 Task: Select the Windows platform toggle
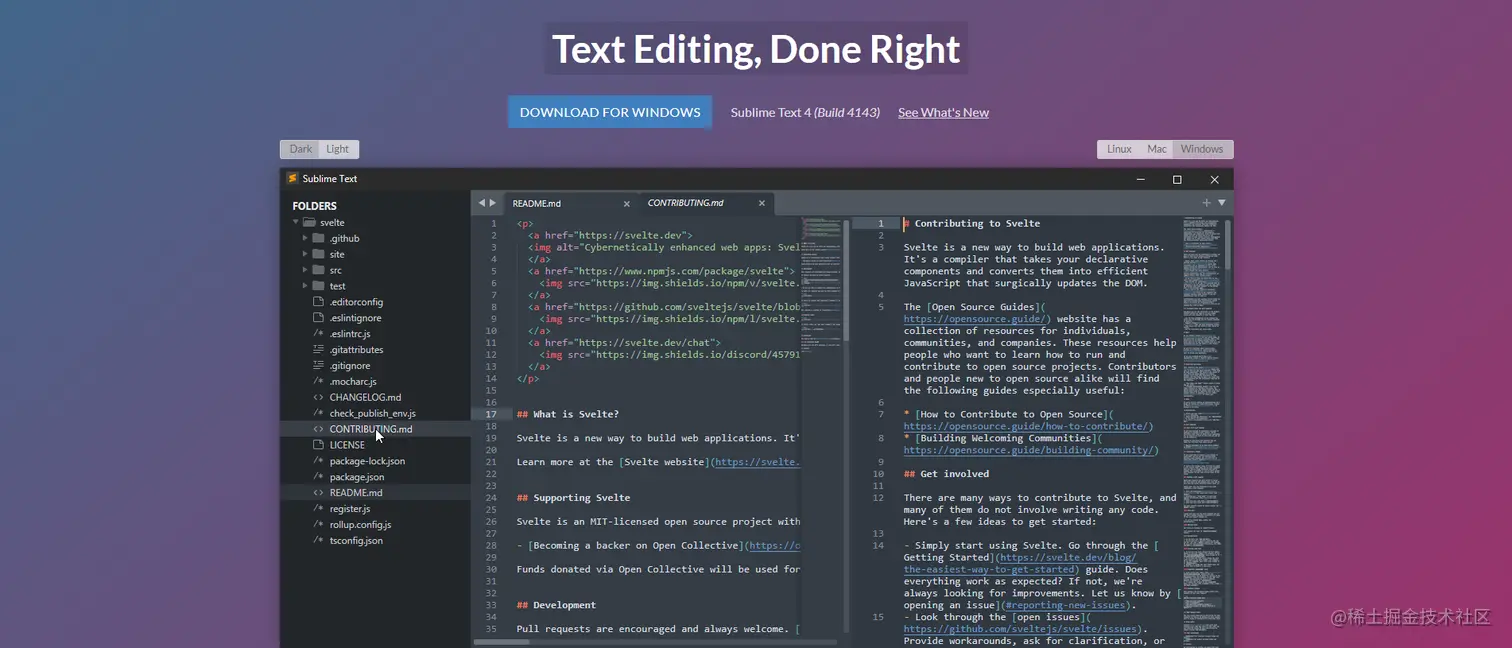click(x=1203, y=149)
